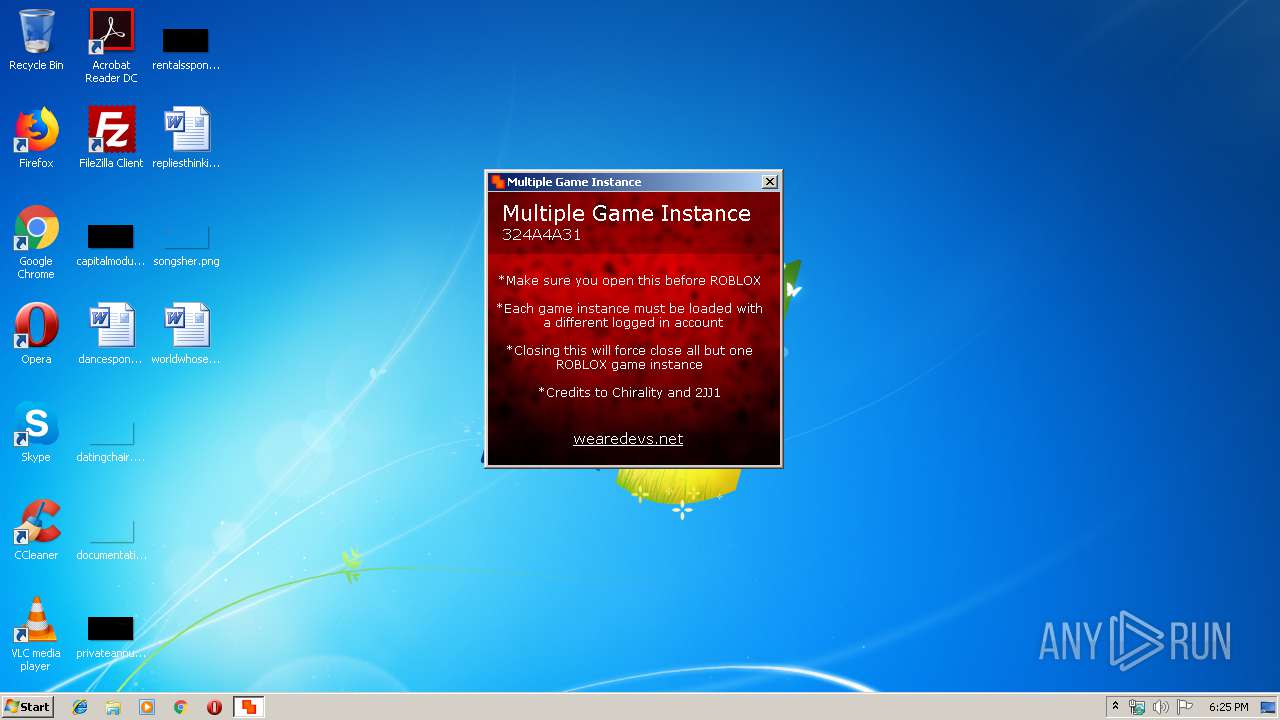This screenshot has width=1280, height=720.
Task: Click Multiple Game Instance taskbar button
Action: click(x=248, y=707)
